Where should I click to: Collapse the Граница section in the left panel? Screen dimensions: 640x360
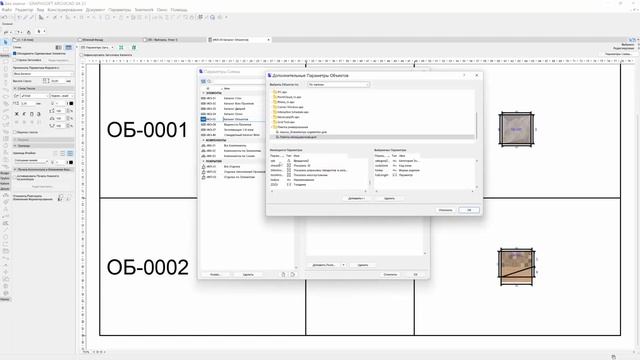pyautogui.click(x=15, y=145)
